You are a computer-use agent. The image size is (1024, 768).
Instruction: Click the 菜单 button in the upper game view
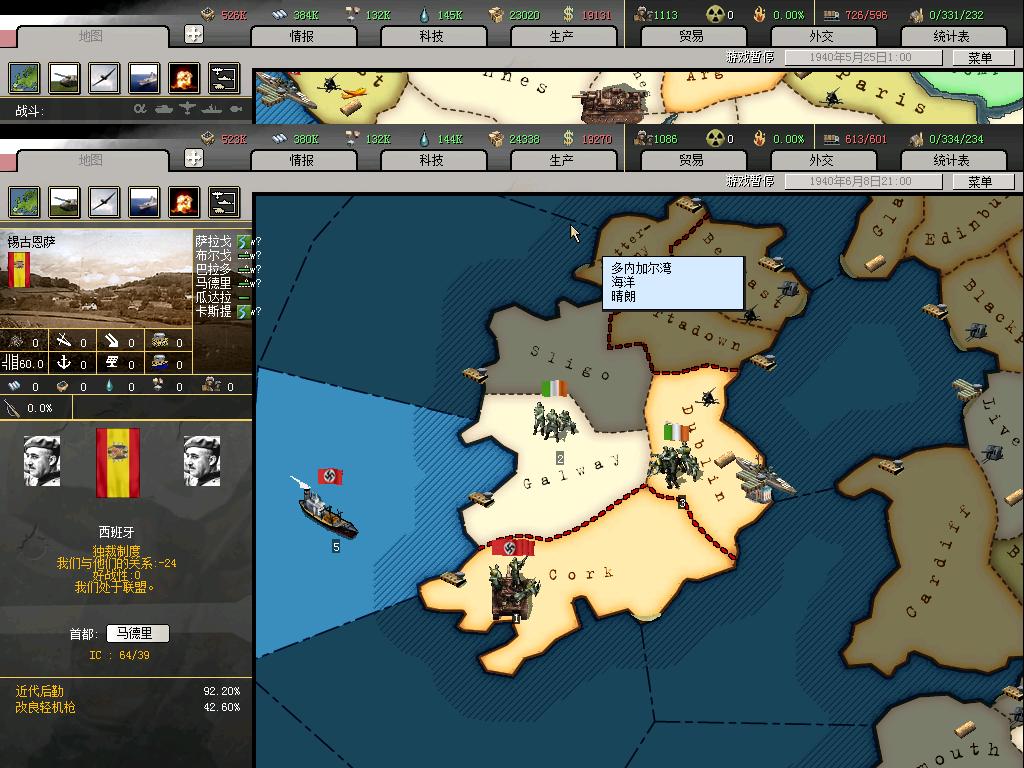tap(982, 57)
